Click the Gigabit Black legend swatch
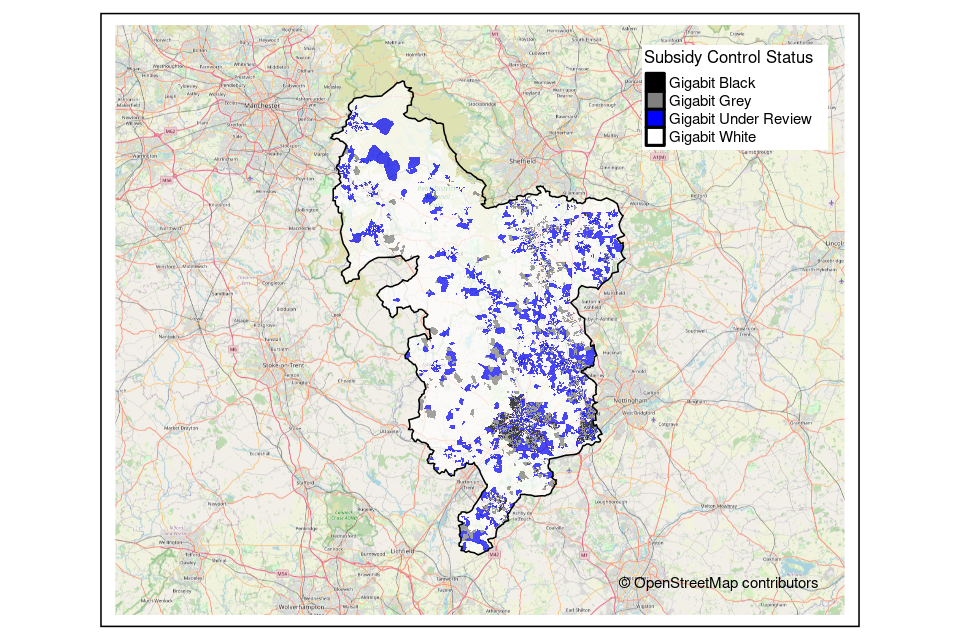 click(654, 83)
